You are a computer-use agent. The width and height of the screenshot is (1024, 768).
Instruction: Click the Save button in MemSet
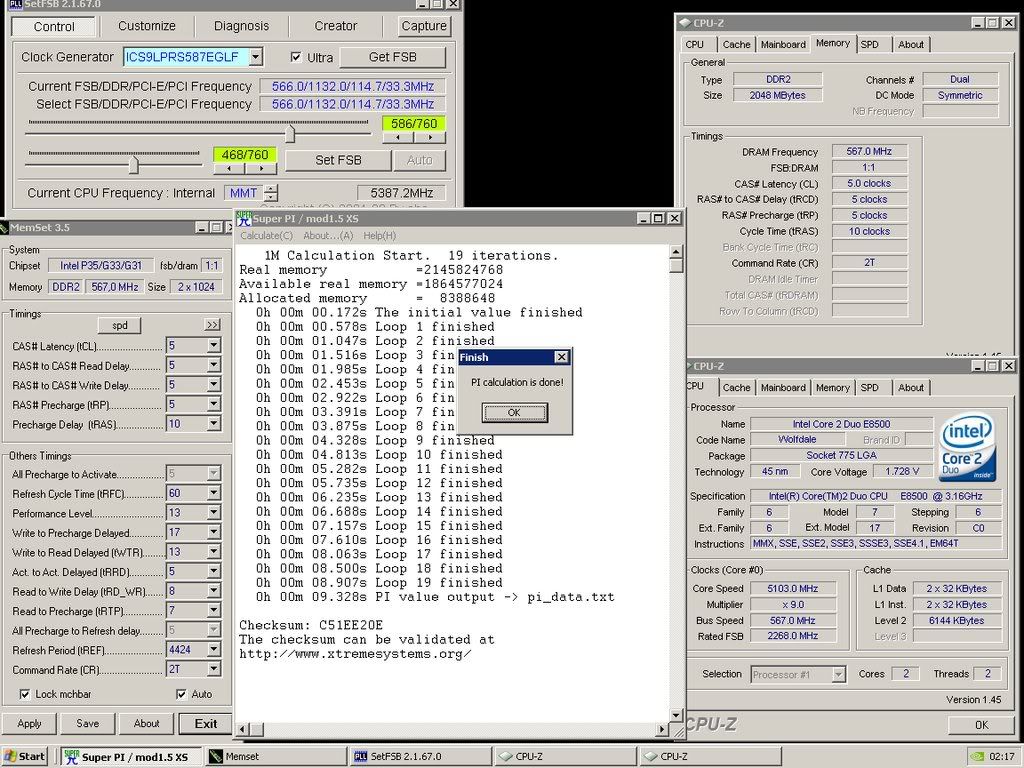pos(88,723)
